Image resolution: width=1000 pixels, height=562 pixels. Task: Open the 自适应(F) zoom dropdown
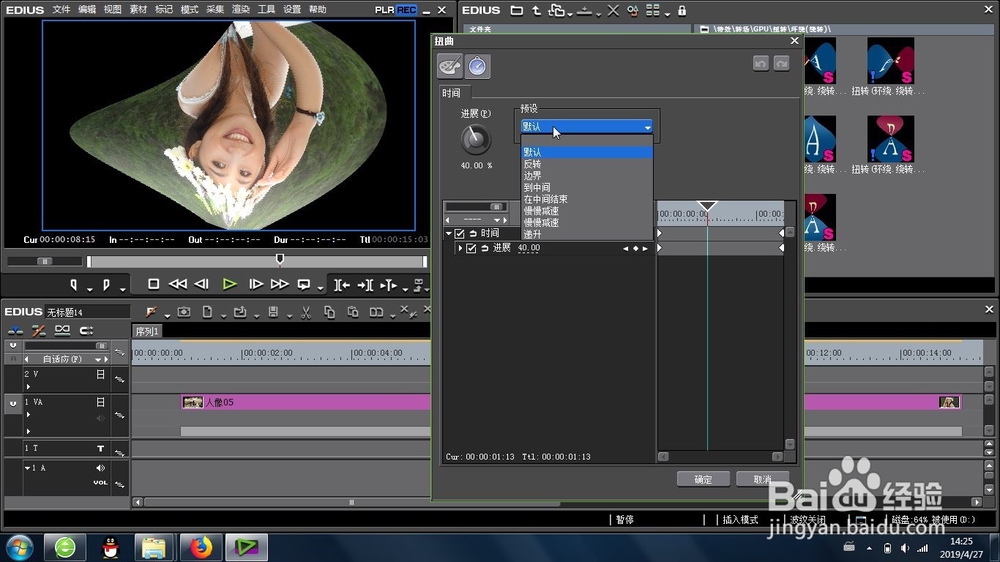coord(98,359)
